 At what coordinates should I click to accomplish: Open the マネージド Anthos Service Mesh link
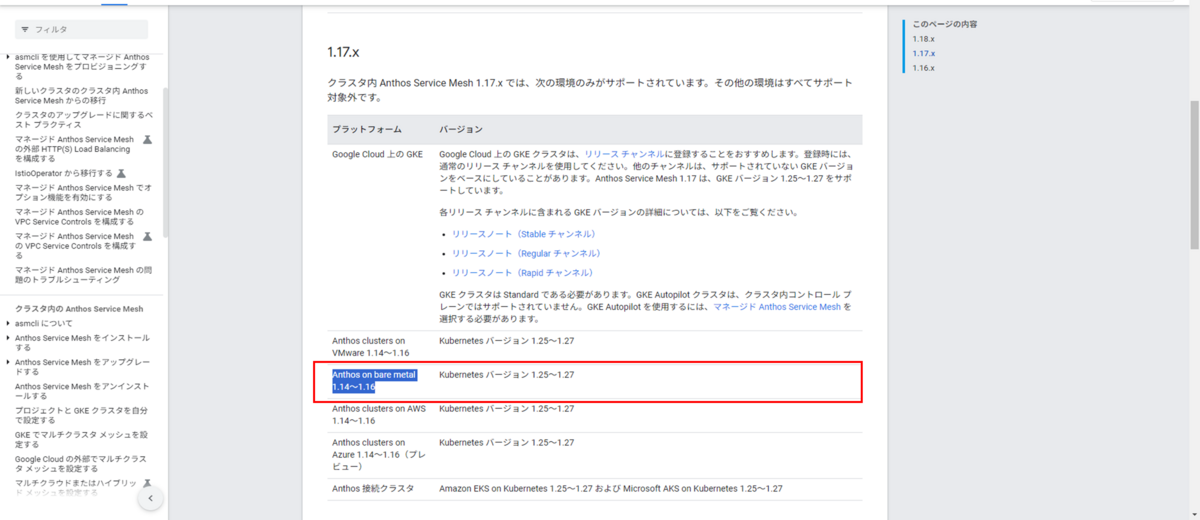(x=776, y=308)
